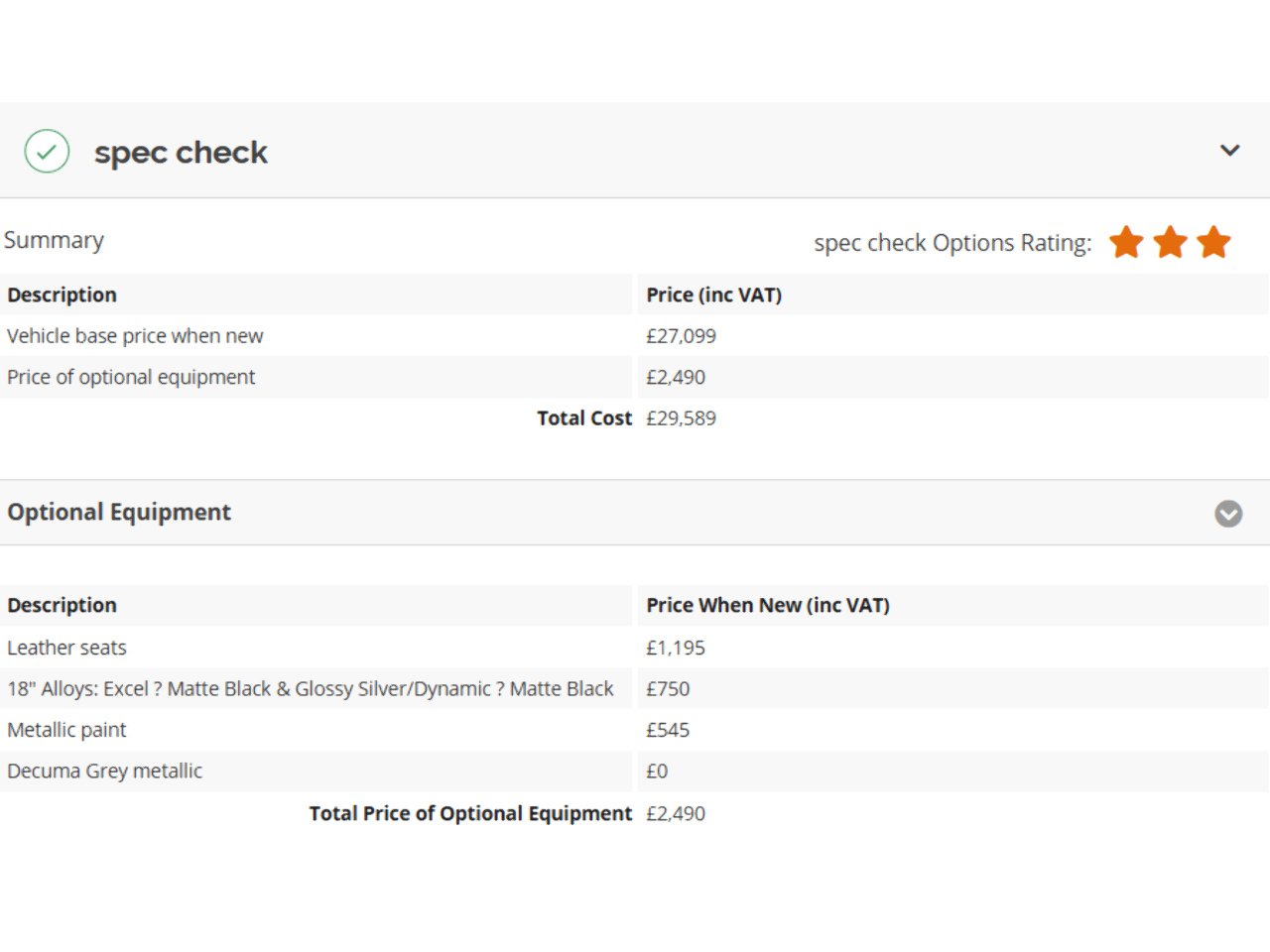Click the Total Price of Optional Equipment label

470,814
